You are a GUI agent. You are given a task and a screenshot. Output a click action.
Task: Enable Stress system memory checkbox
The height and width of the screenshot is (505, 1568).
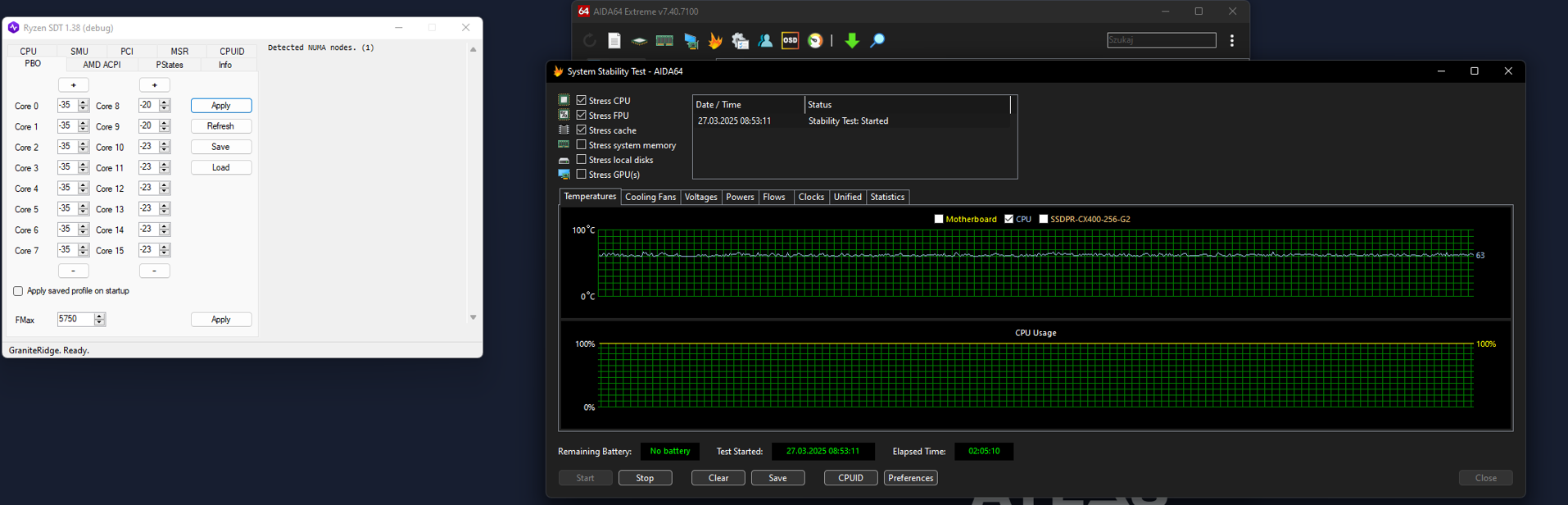582,145
